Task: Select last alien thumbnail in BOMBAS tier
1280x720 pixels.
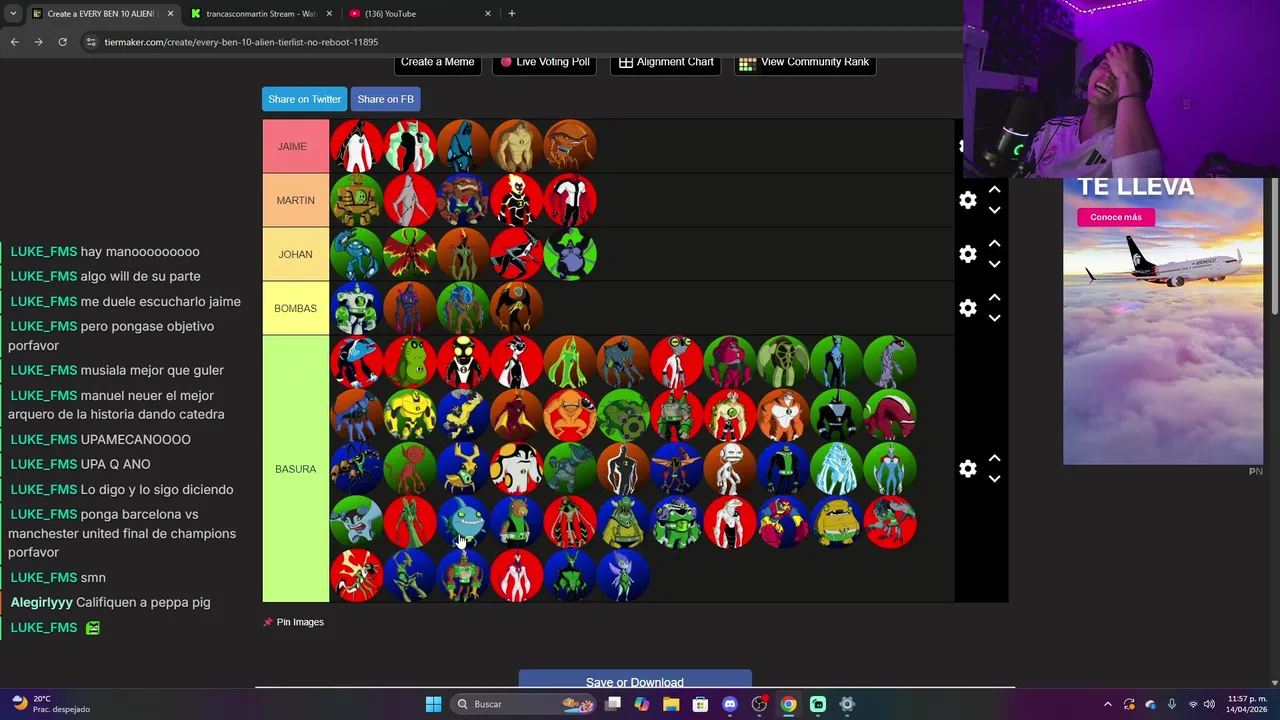Action: click(517, 308)
